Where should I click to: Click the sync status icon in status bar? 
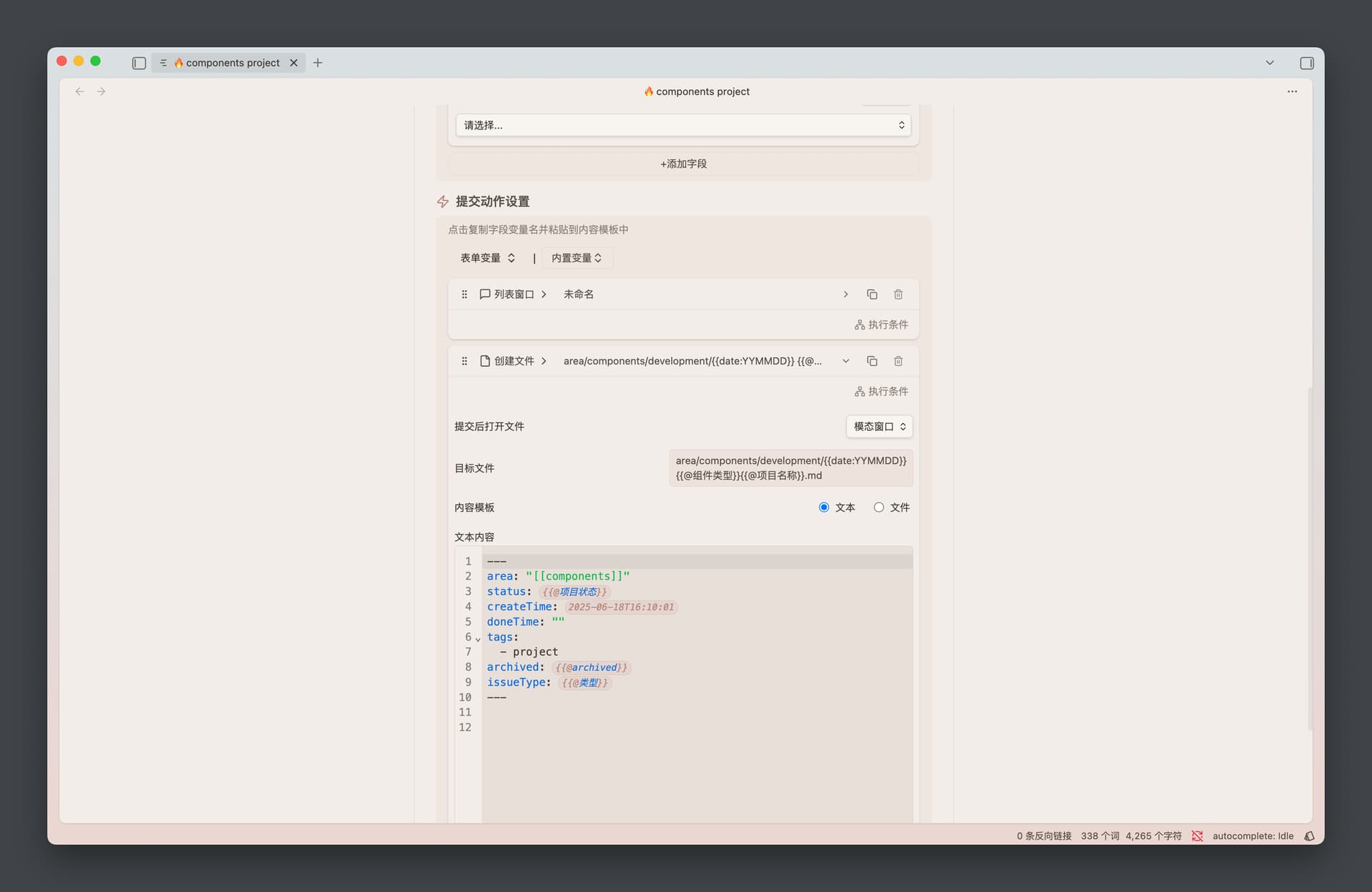[1197, 836]
